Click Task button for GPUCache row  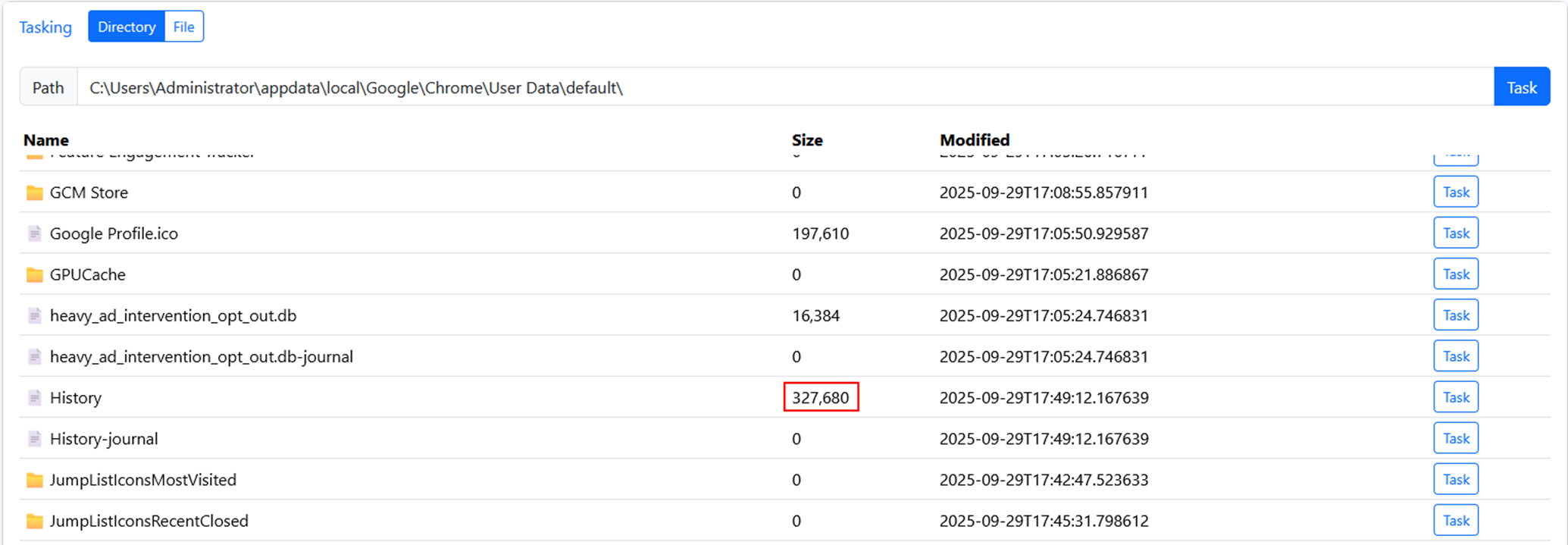(1455, 274)
